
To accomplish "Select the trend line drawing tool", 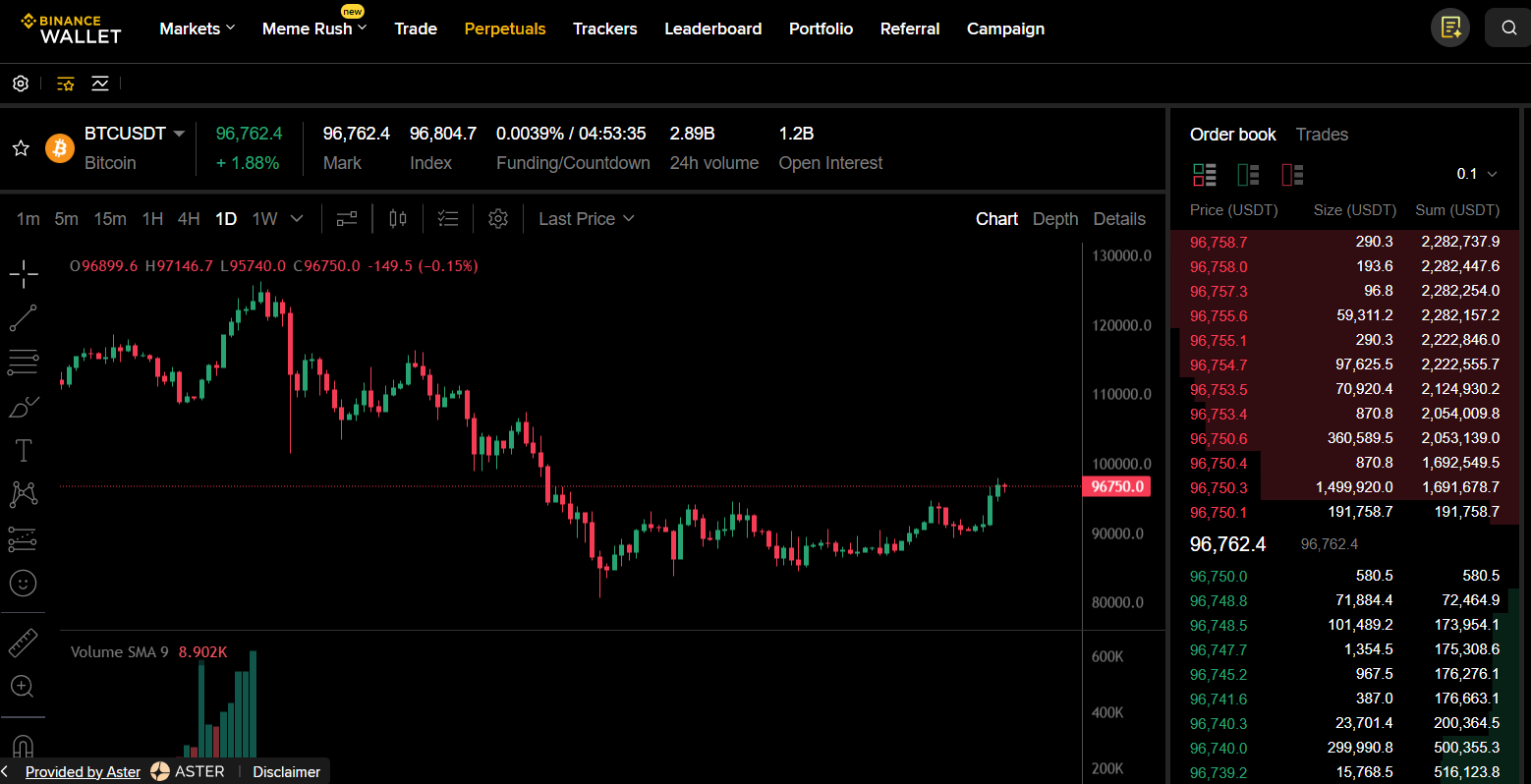I will coord(24,317).
